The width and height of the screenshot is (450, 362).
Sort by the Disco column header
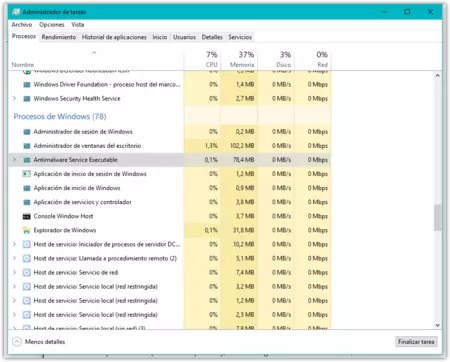276,59
